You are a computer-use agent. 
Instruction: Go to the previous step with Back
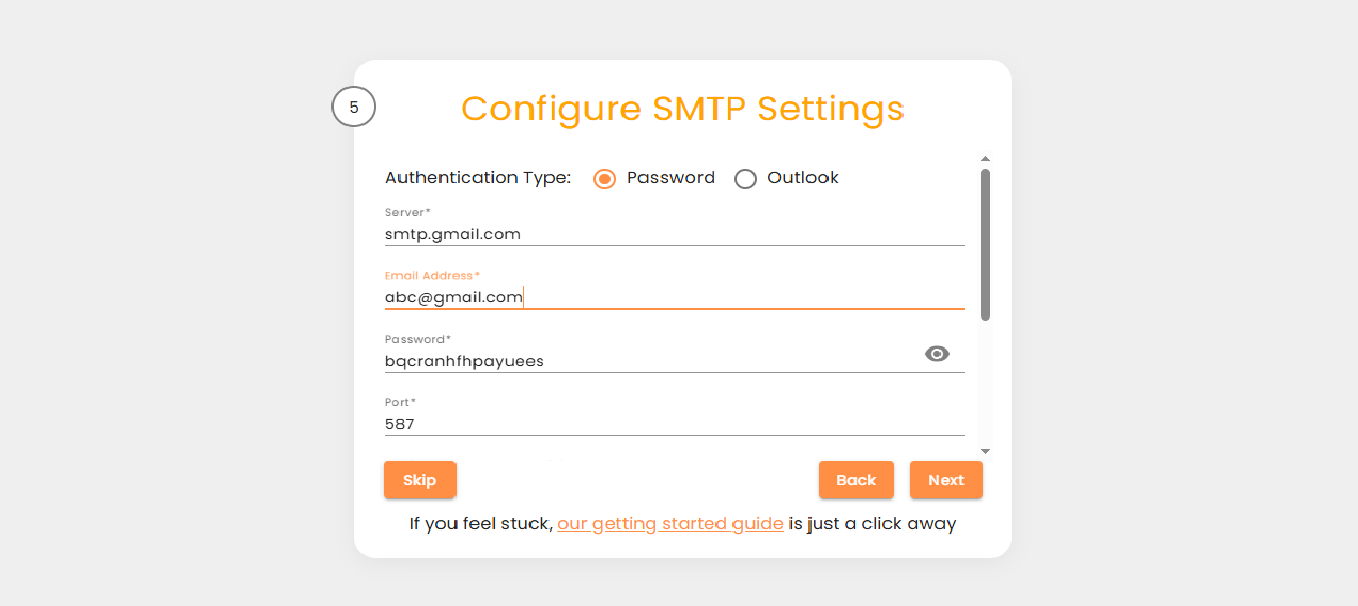pos(856,480)
